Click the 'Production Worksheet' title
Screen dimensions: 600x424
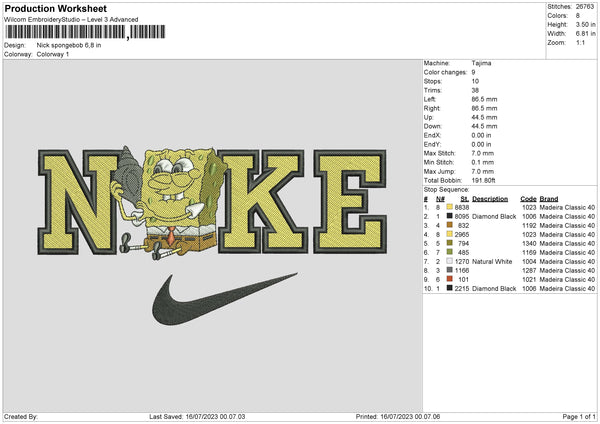pos(55,8)
